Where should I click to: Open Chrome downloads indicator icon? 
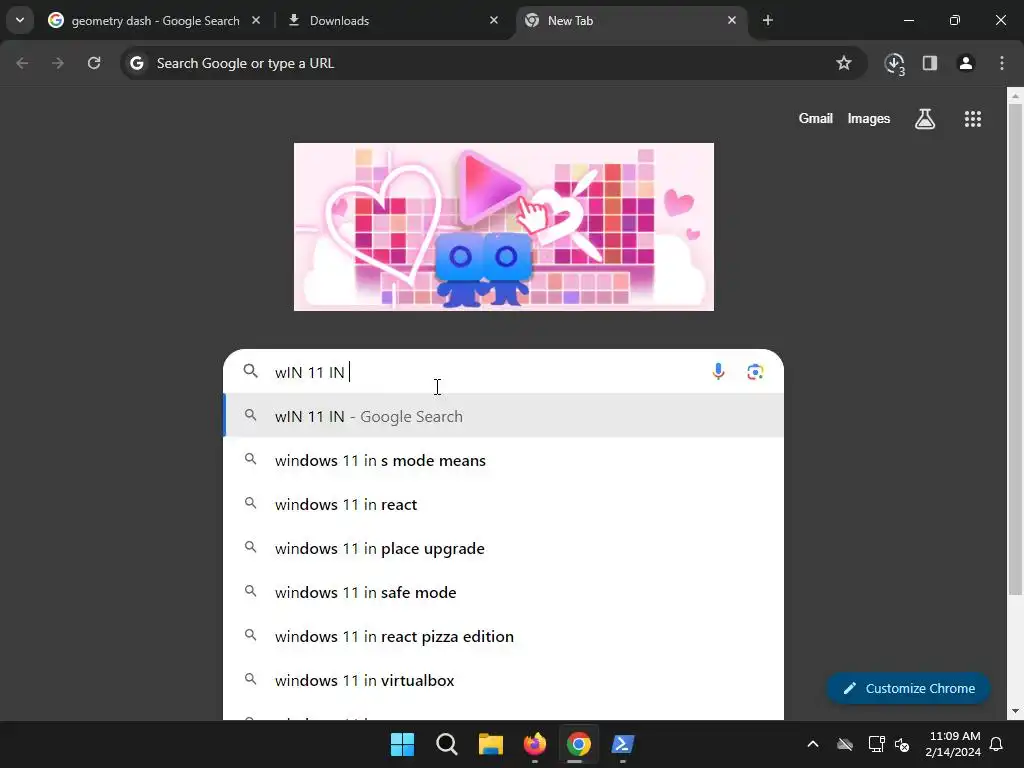pos(894,63)
